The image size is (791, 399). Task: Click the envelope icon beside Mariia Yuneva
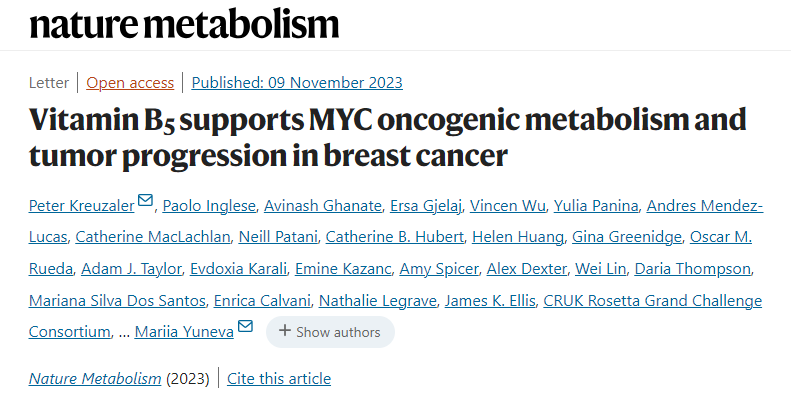pyautogui.click(x=245, y=326)
